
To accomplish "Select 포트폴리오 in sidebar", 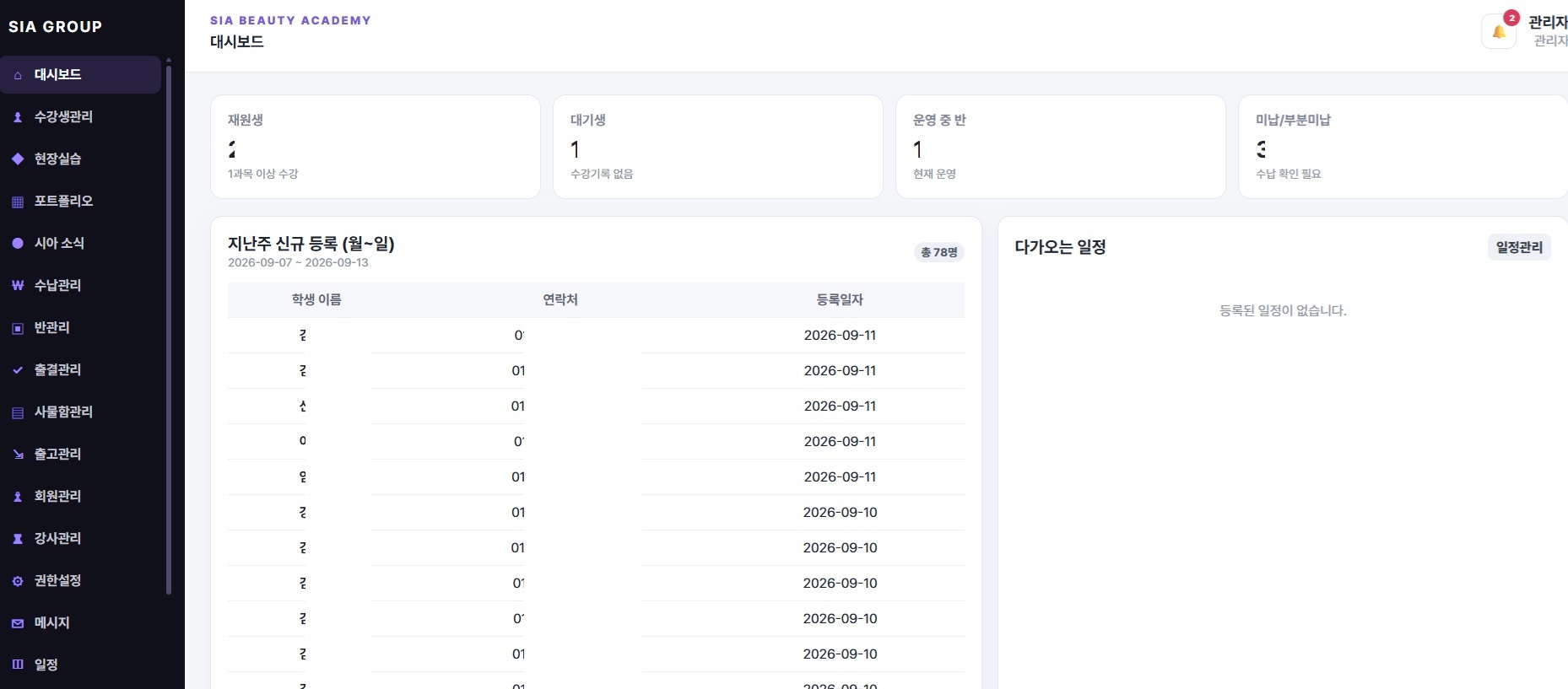I will coord(80,201).
